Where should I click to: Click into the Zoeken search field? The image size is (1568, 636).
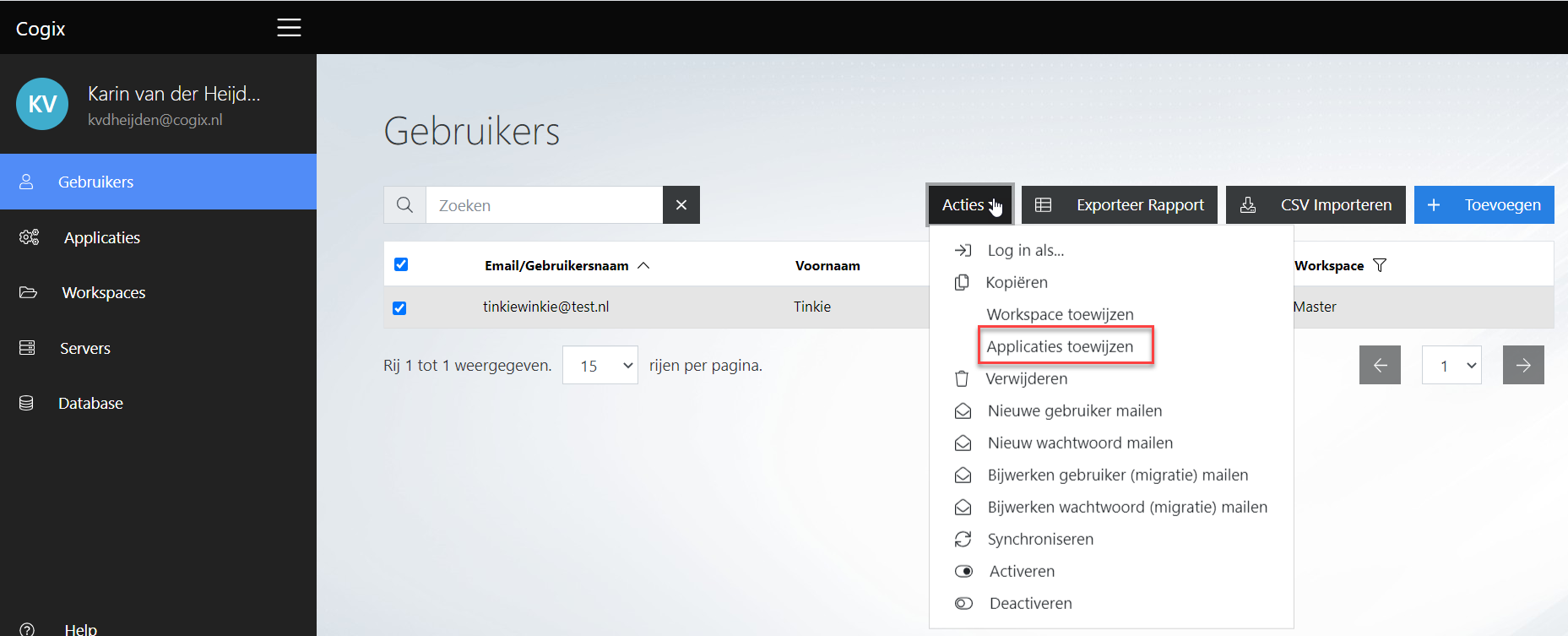point(544,205)
